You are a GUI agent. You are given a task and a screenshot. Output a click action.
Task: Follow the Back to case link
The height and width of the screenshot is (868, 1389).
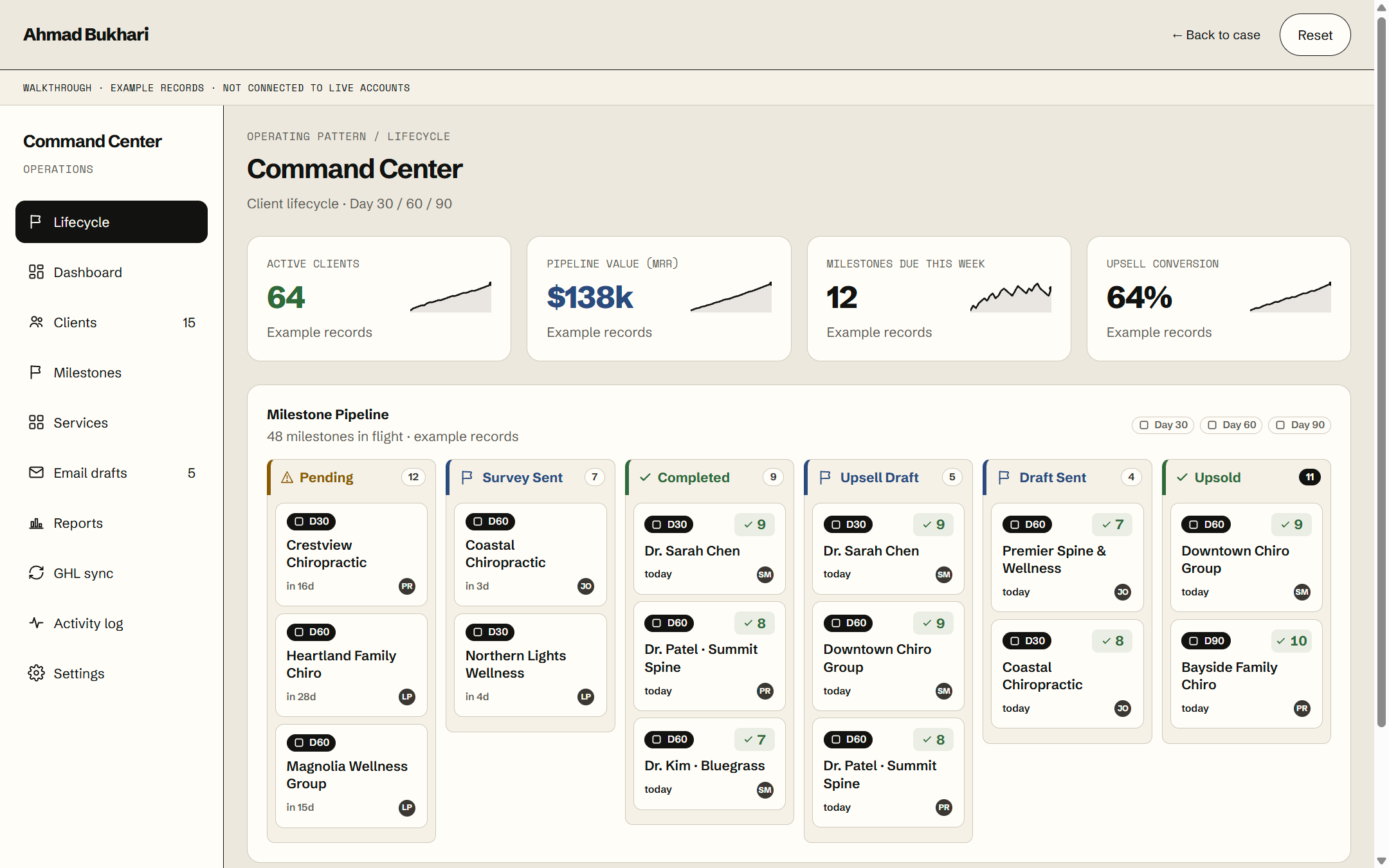[1215, 35]
